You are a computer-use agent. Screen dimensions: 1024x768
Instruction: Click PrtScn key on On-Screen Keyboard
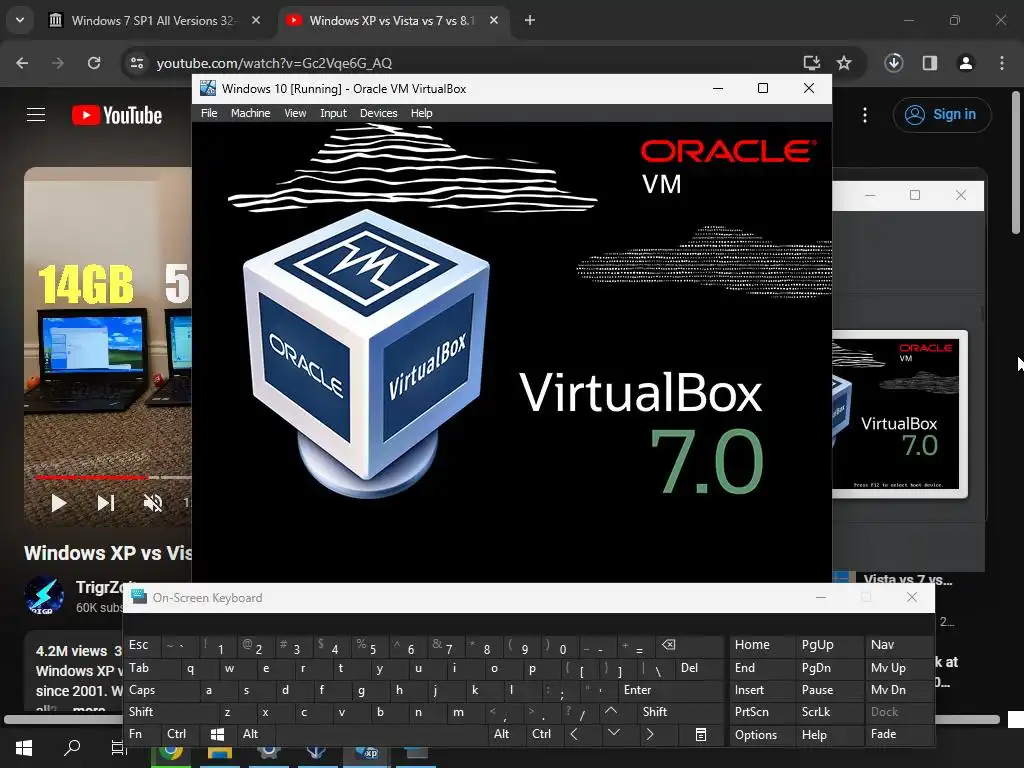pos(761,712)
